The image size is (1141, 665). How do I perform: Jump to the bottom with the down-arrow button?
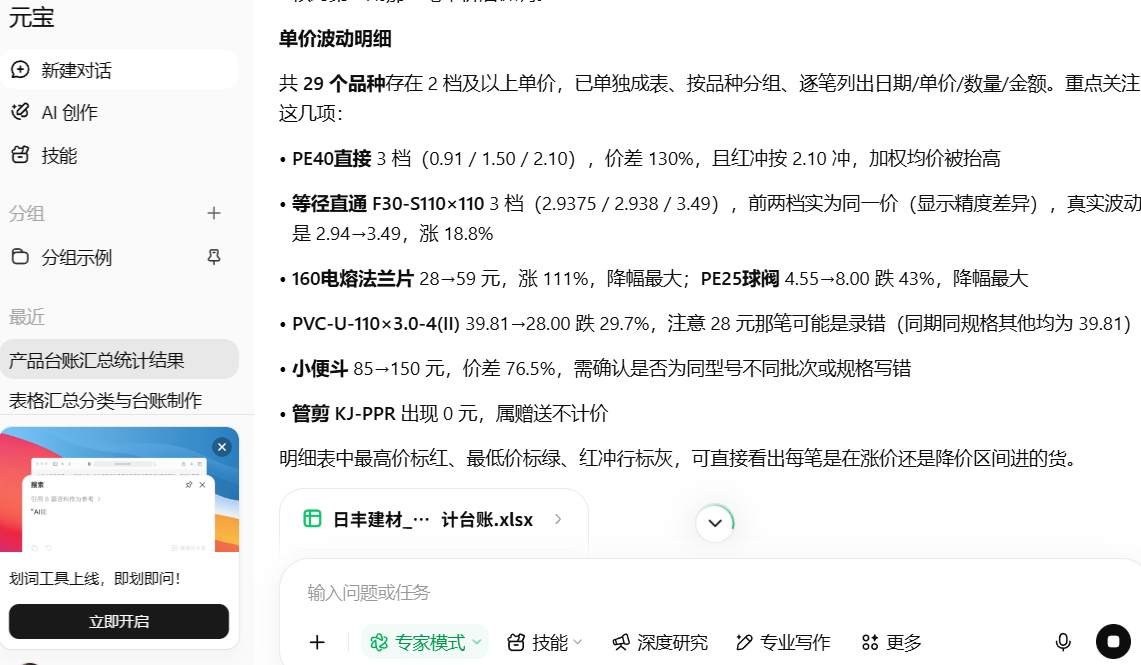(x=715, y=523)
